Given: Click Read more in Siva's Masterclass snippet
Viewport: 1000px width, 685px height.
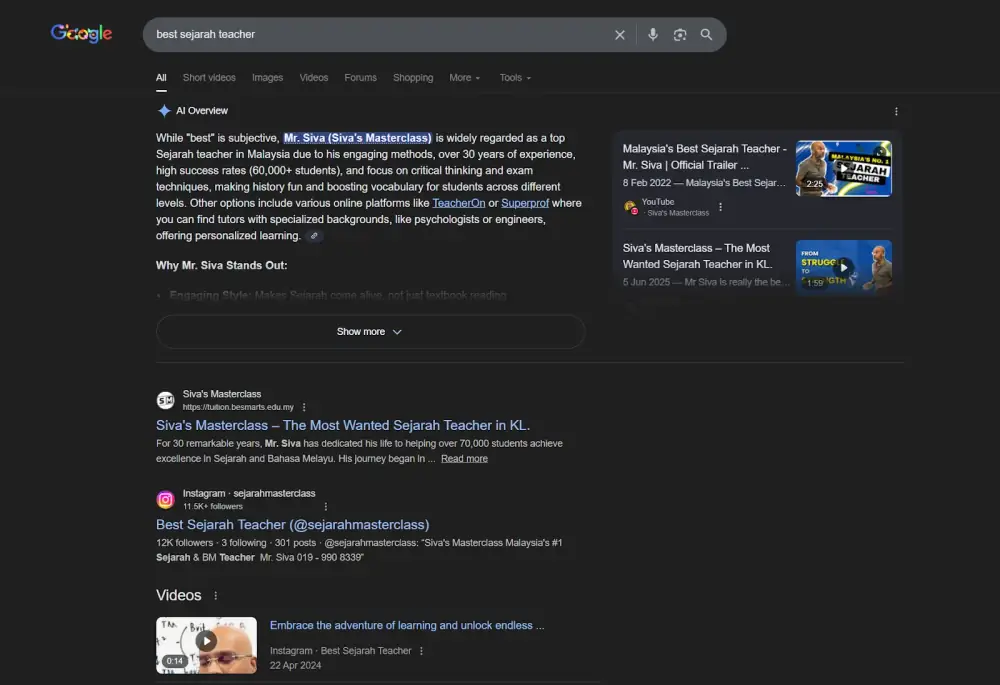Looking at the screenshot, I should tap(464, 459).
